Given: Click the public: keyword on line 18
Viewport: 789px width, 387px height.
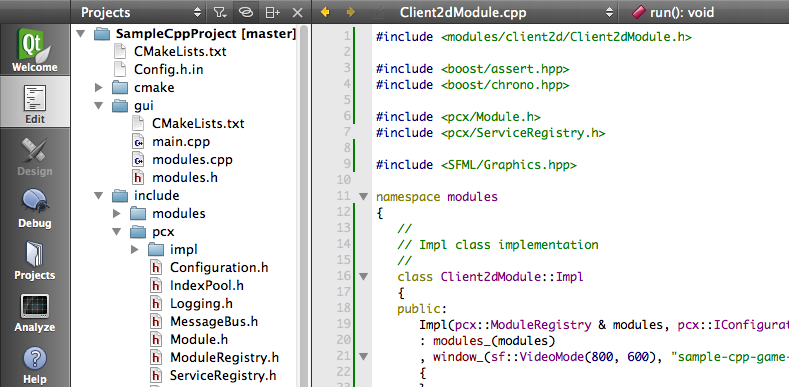Looking at the screenshot, I should tap(422, 309).
